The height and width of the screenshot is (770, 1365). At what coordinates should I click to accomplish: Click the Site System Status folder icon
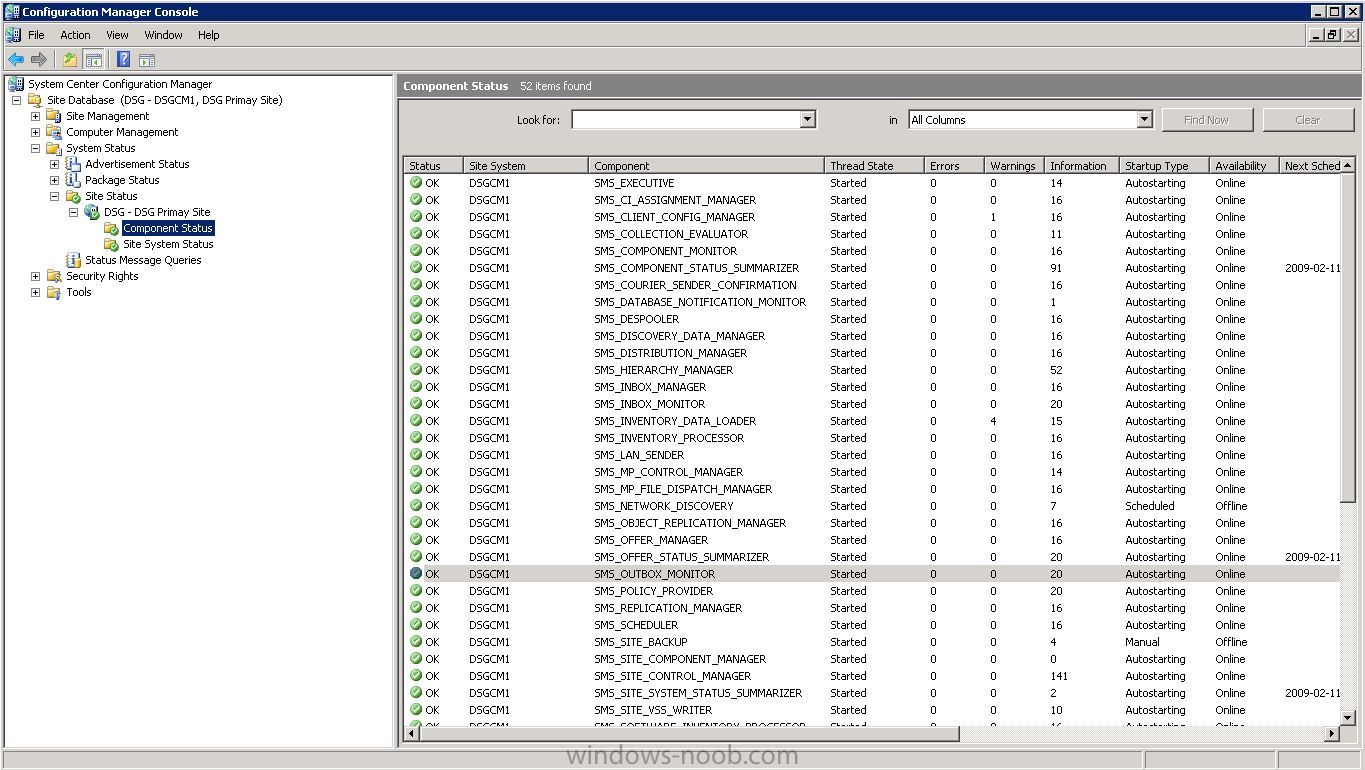pyautogui.click(x=111, y=244)
